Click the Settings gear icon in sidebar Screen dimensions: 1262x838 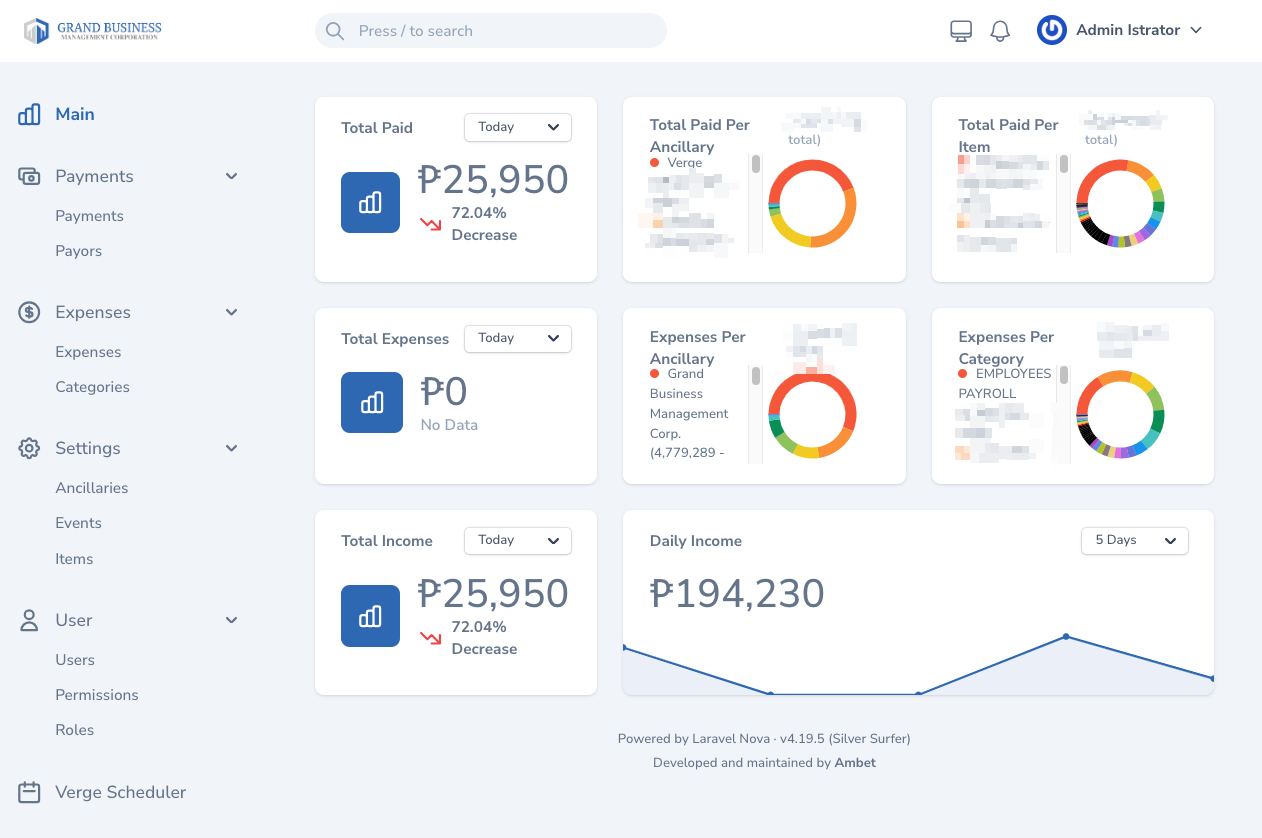pos(30,448)
